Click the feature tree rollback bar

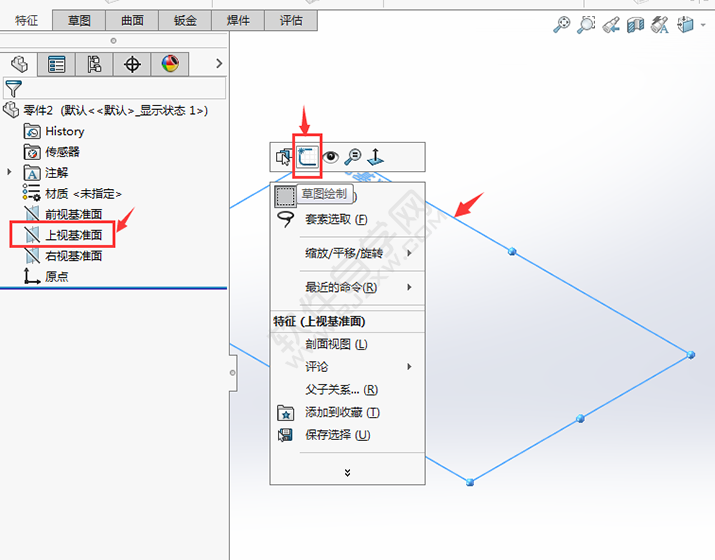(x=114, y=288)
